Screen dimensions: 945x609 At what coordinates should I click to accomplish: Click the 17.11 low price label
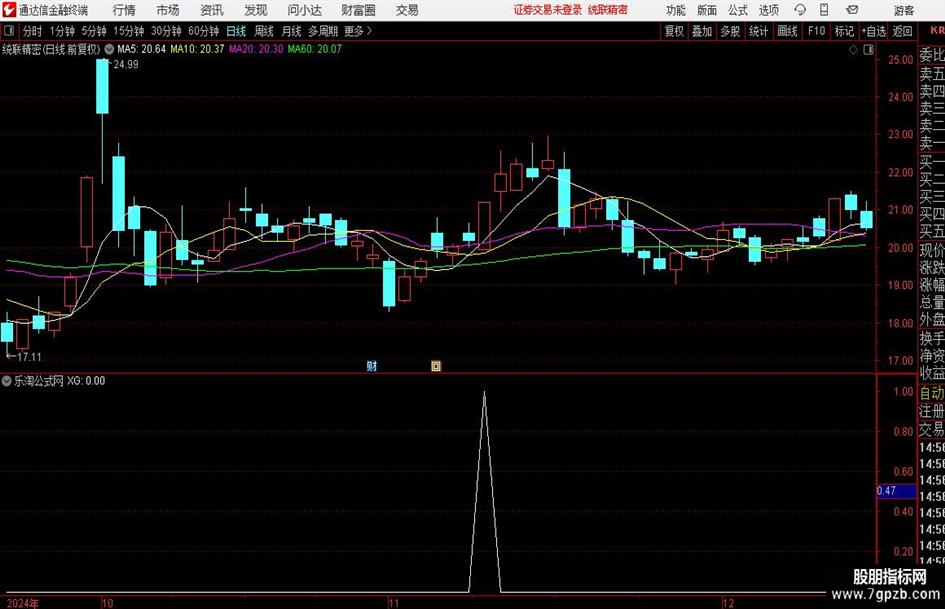(x=29, y=357)
